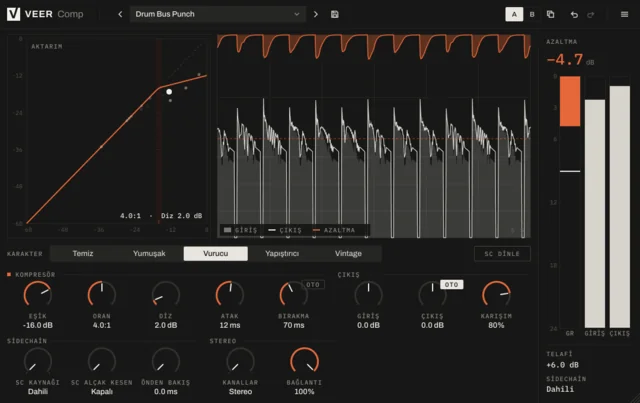
Task: Undo last change
Action: [x=574, y=15]
